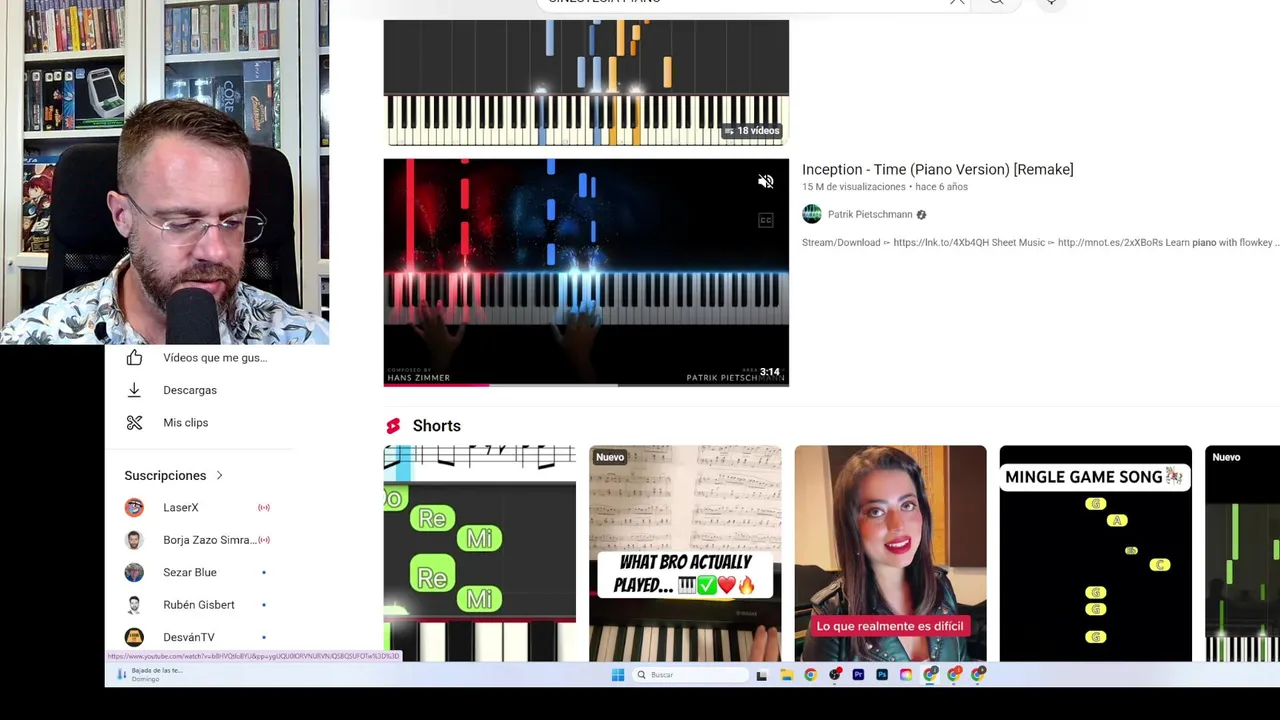Screen dimensions: 1280x720
Task: Click 15 M de visualizaciones text
Action: coord(853,187)
